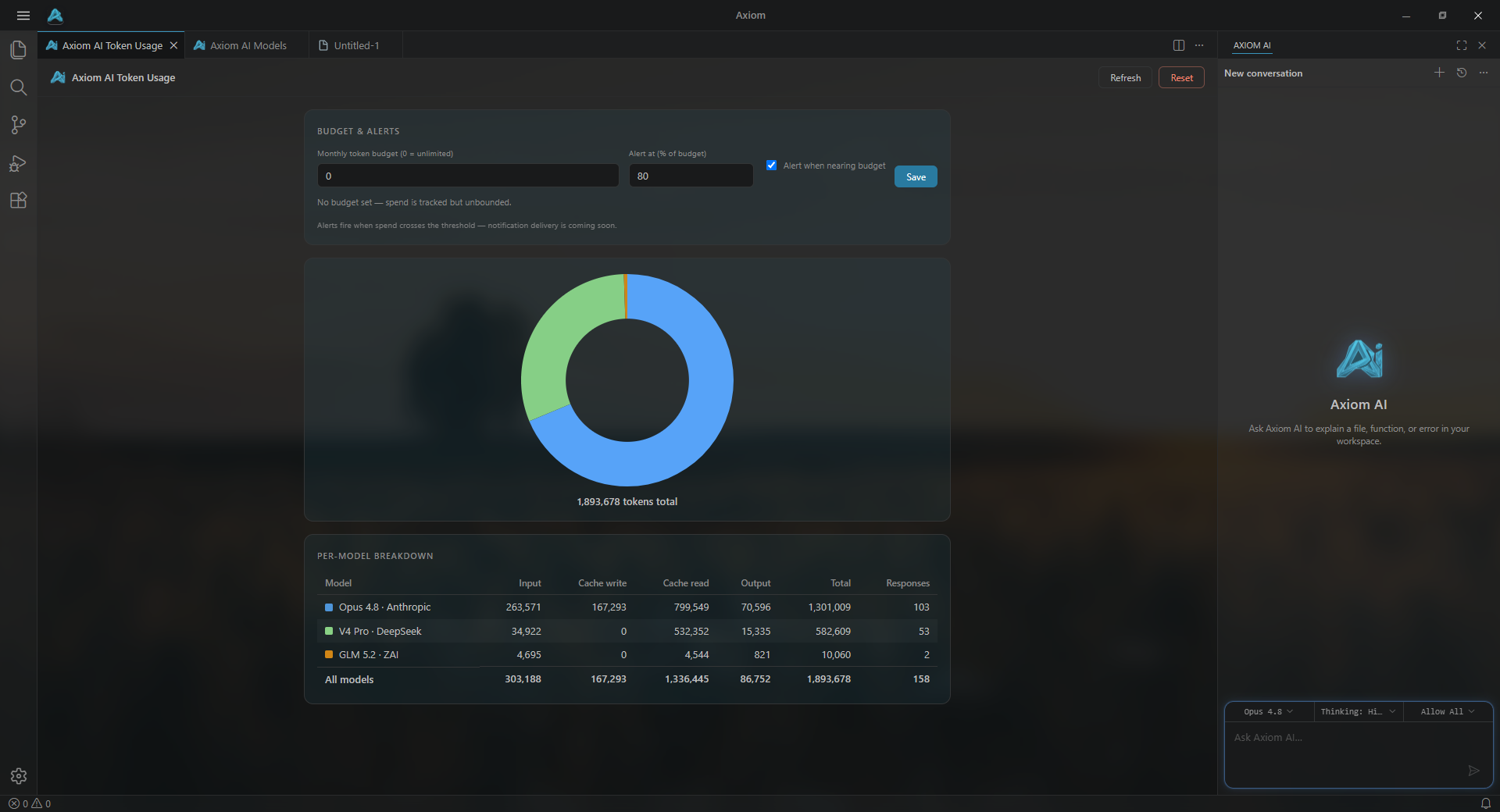
Task: Close the Axiom AI side panel
Action: pyautogui.click(x=1482, y=45)
